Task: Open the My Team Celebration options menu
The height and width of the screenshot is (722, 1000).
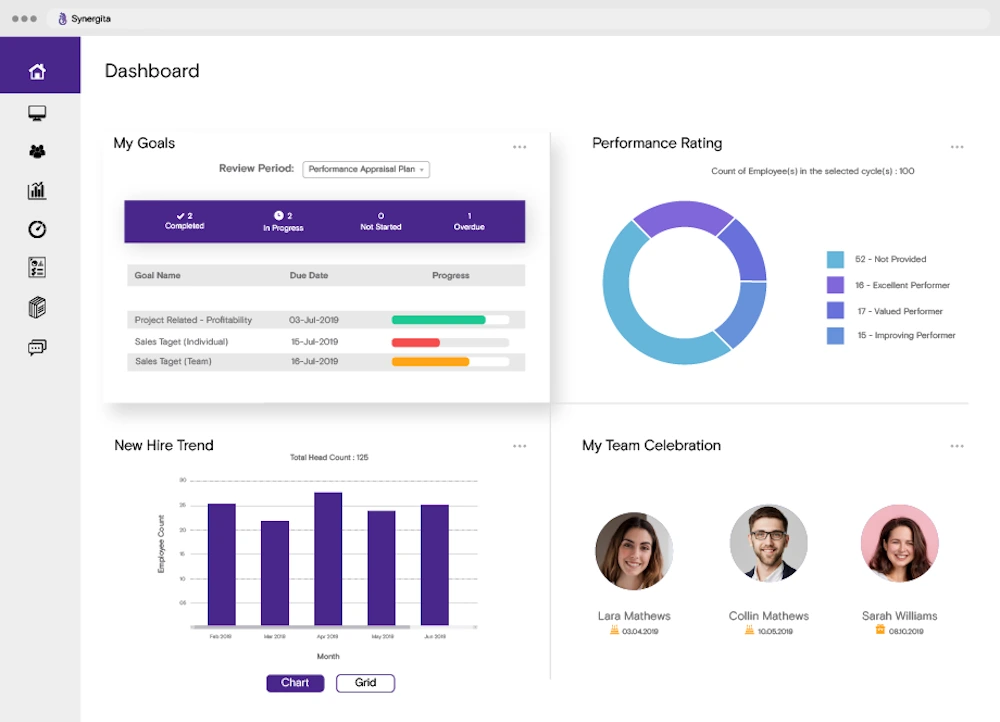Action: click(x=957, y=446)
